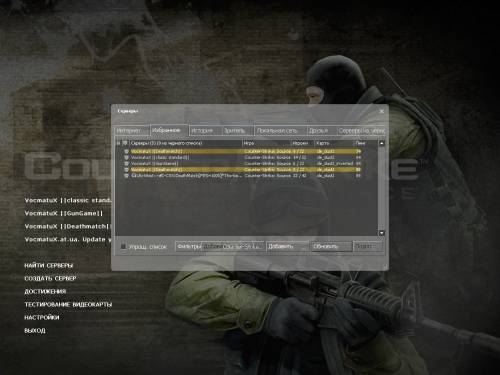500x375 pixels.
Task: Click the shield icon beside the classic standard server
Action: pyautogui.click(x=126, y=157)
